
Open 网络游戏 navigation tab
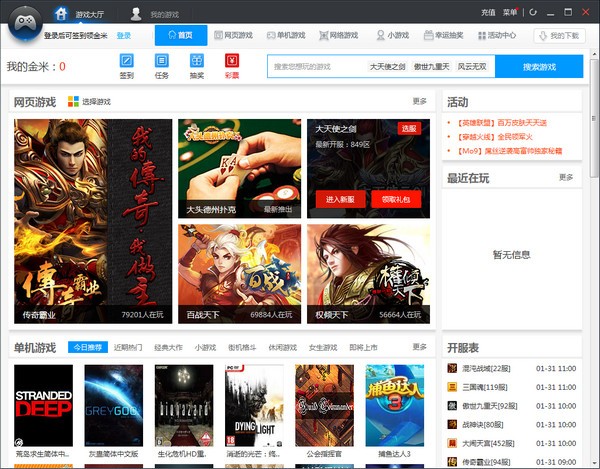(x=339, y=35)
